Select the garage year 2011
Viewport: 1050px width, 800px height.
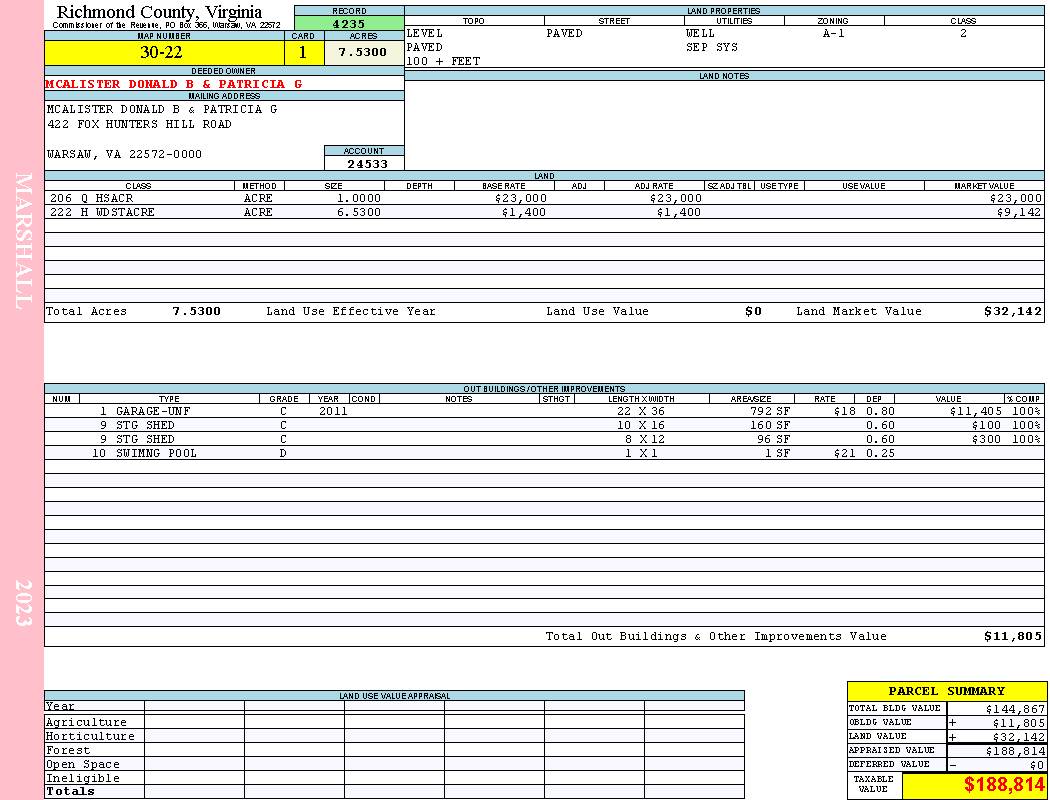333,412
